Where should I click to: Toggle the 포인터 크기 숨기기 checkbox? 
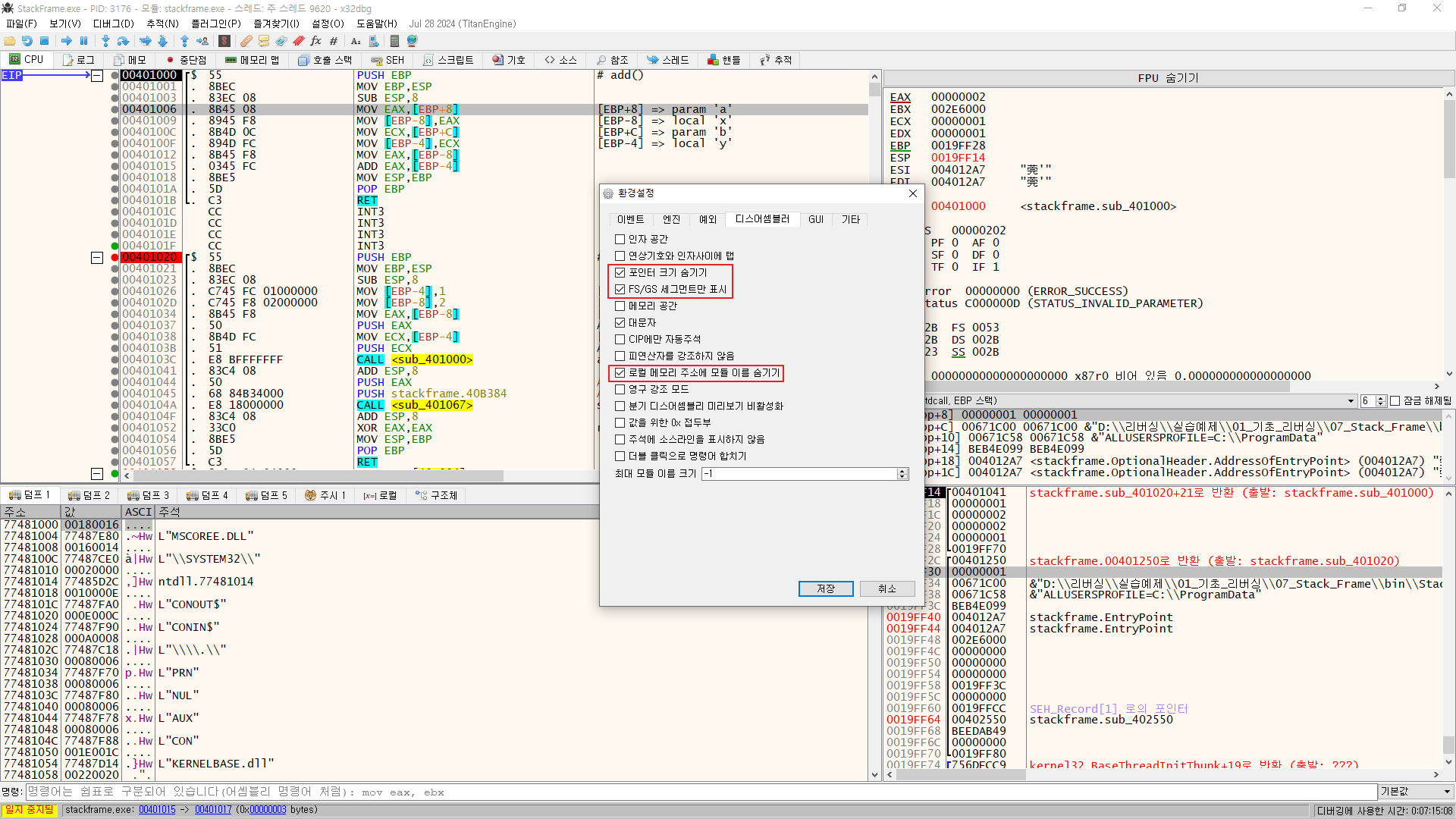[x=620, y=273]
